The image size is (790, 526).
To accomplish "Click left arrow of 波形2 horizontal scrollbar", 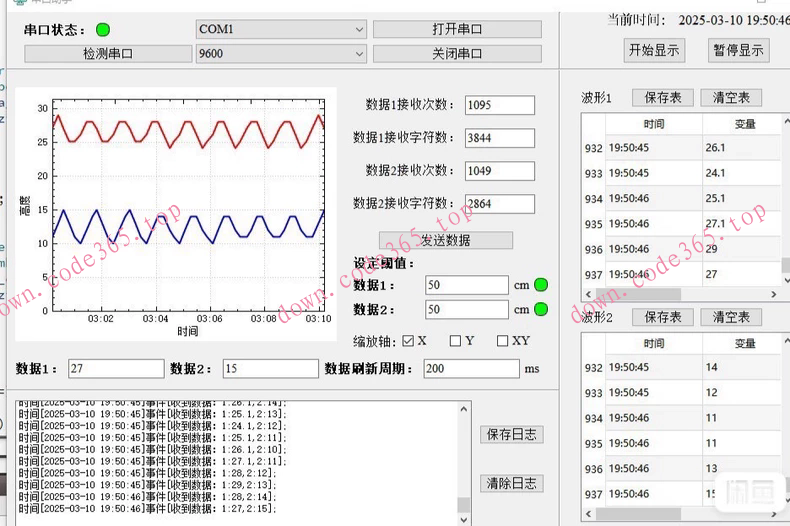I will click(x=588, y=514).
